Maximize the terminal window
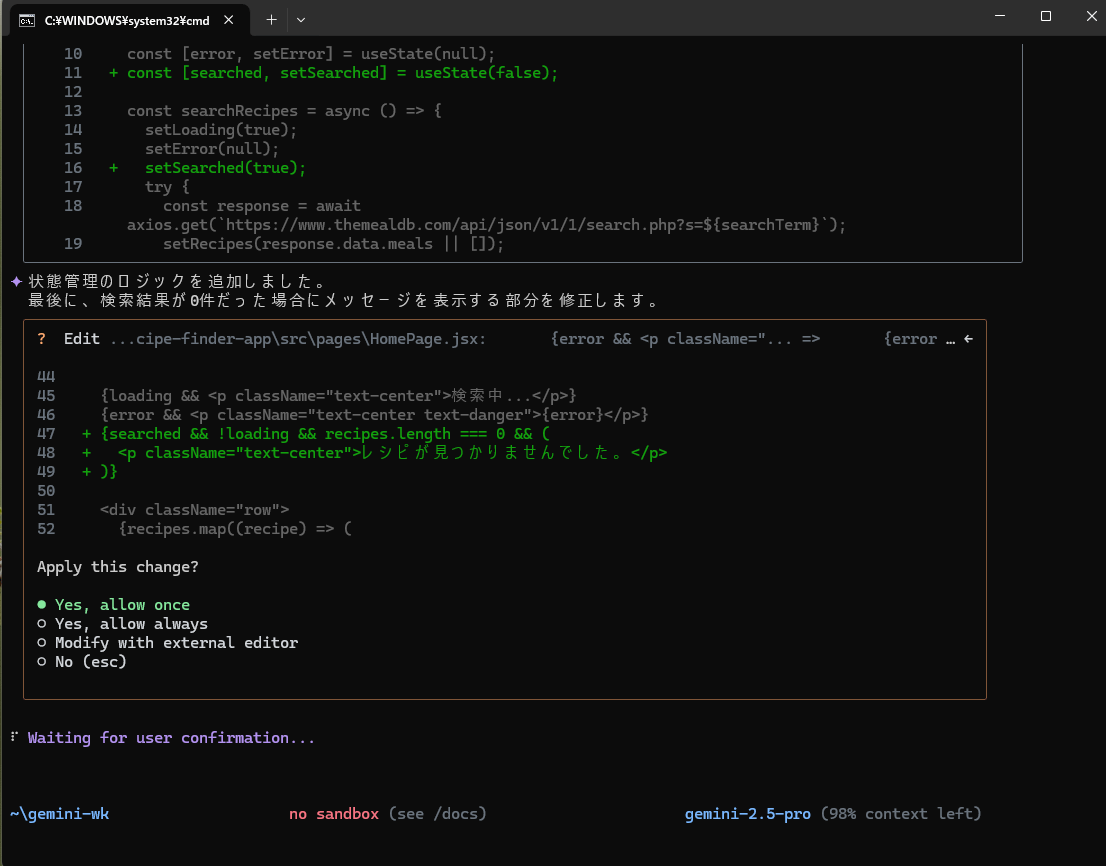This screenshot has height=866, width=1106. pyautogui.click(x=1045, y=16)
